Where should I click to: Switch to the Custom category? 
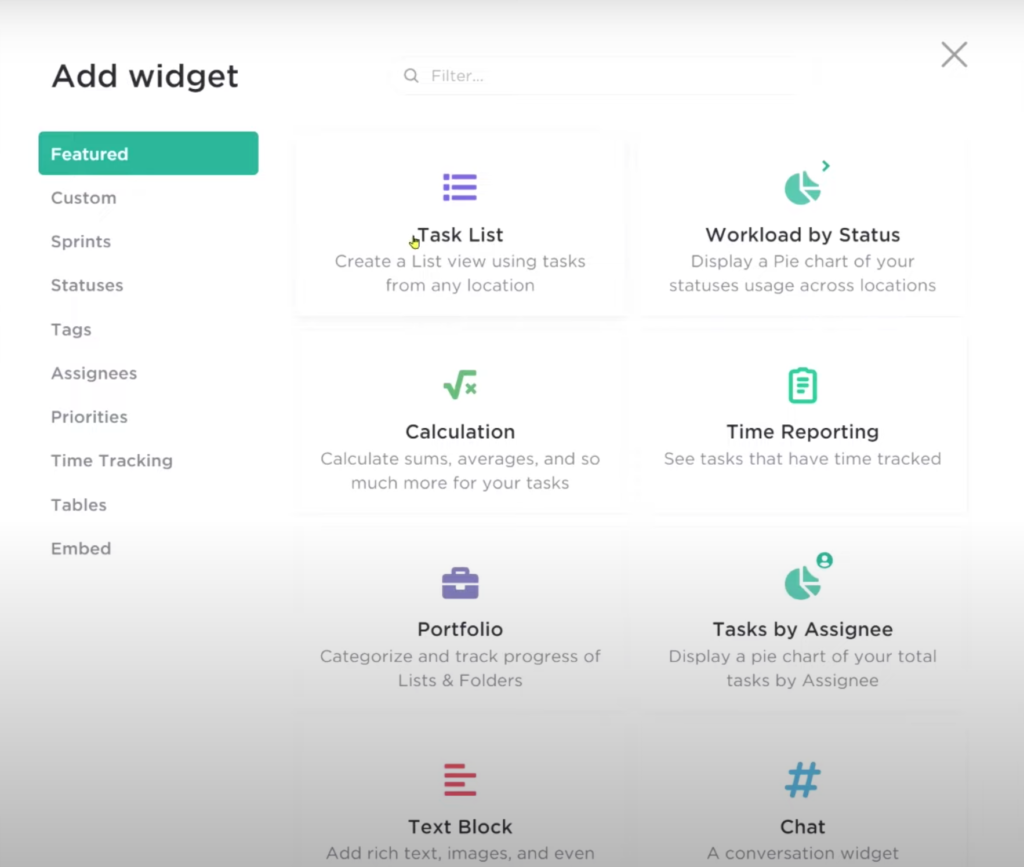pyautogui.click(x=84, y=198)
